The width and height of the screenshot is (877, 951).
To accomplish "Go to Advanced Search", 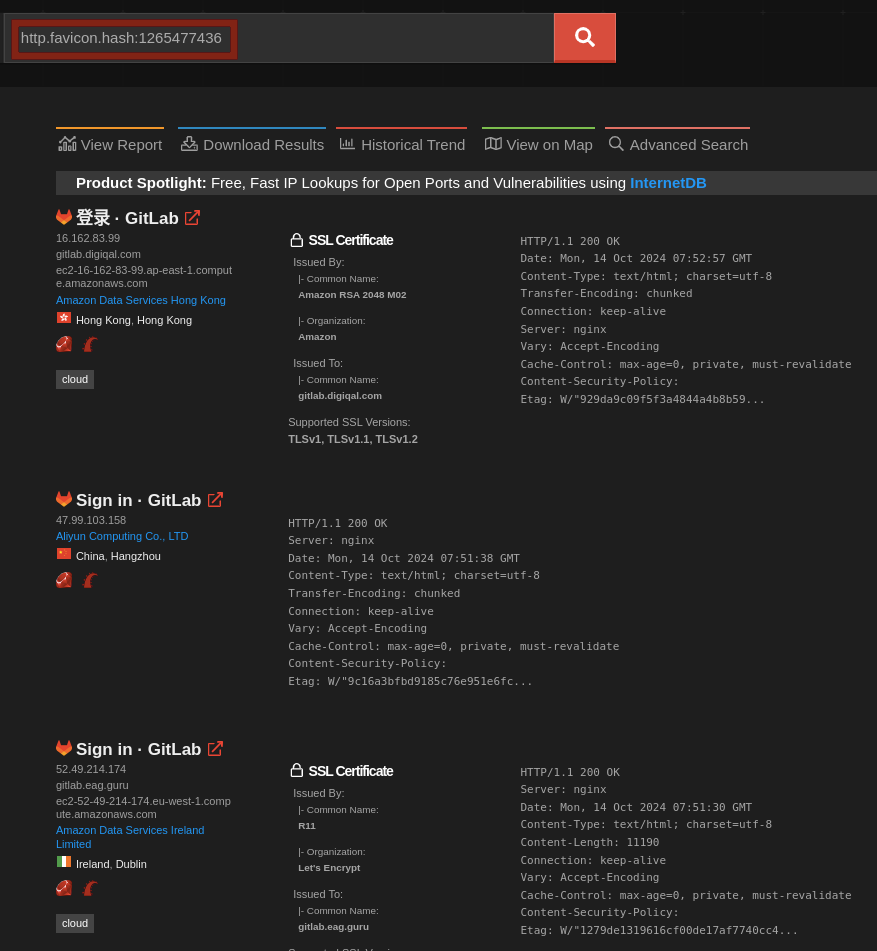I will (678, 144).
